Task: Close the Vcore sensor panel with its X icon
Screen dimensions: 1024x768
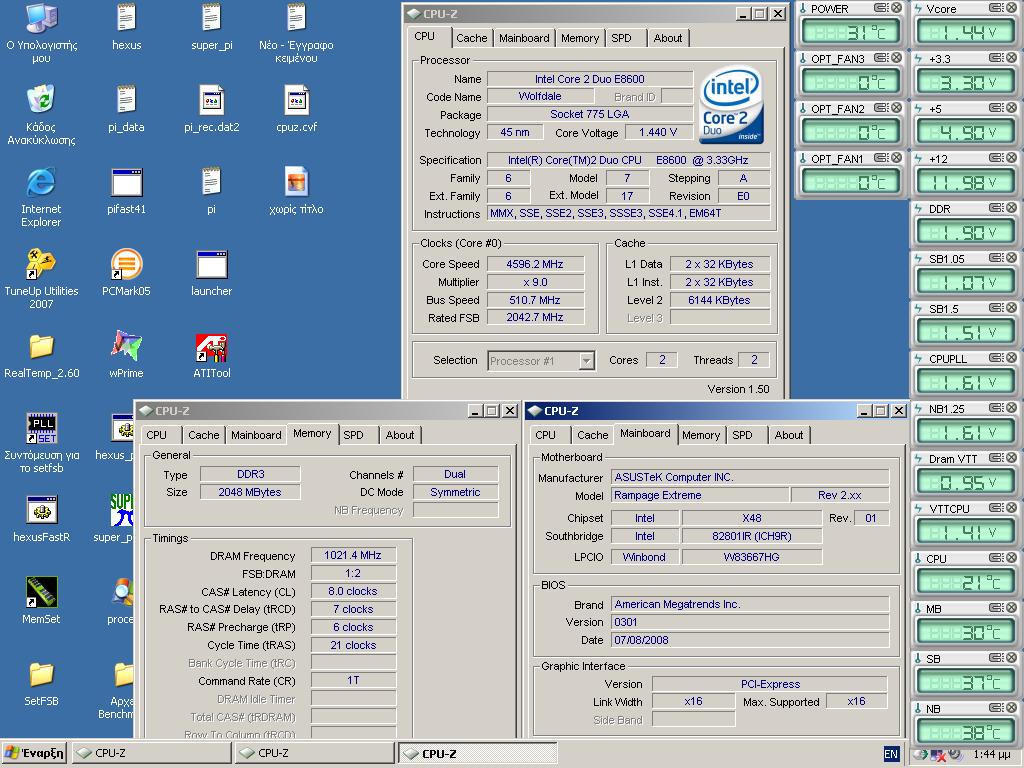Action: 1011,8
